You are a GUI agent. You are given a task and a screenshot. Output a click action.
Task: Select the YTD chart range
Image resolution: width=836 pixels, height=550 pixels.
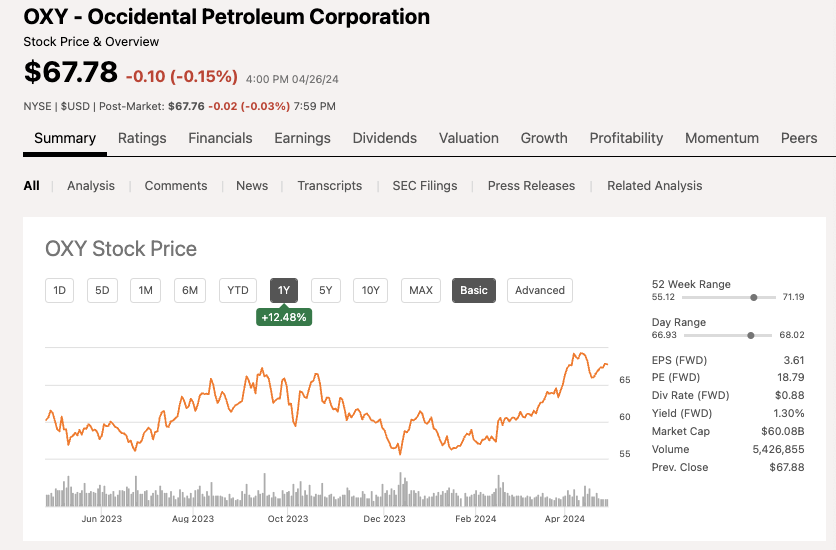pos(238,290)
